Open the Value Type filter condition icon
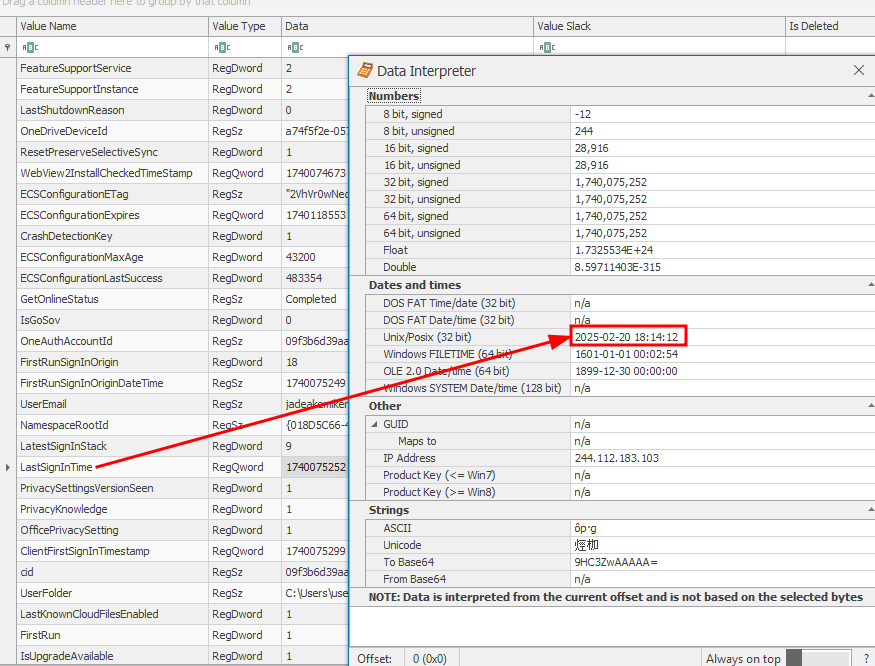This screenshot has height=666, width=875. pyautogui.click(x=222, y=47)
